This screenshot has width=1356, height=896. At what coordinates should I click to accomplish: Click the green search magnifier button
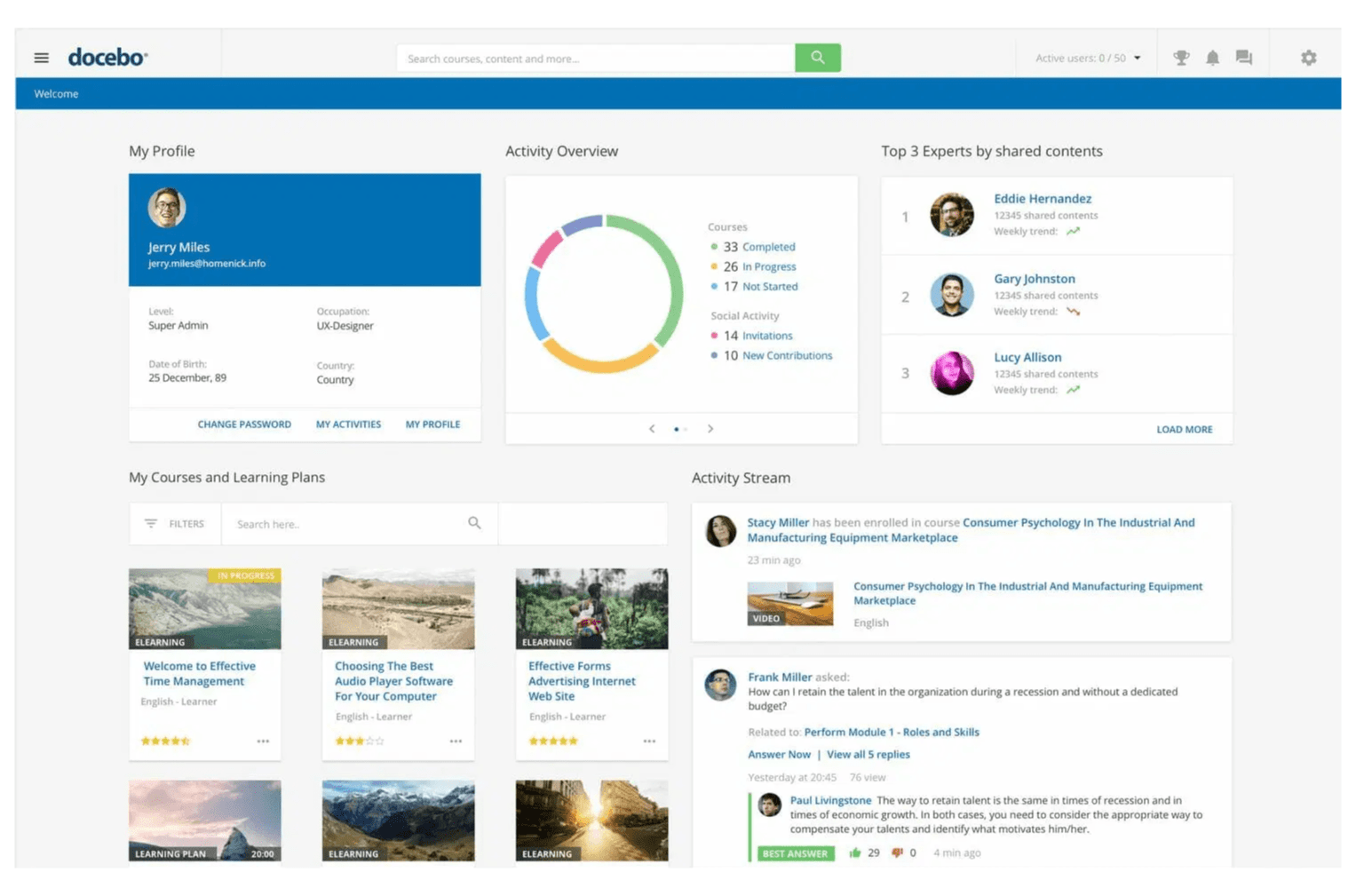(x=816, y=57)
